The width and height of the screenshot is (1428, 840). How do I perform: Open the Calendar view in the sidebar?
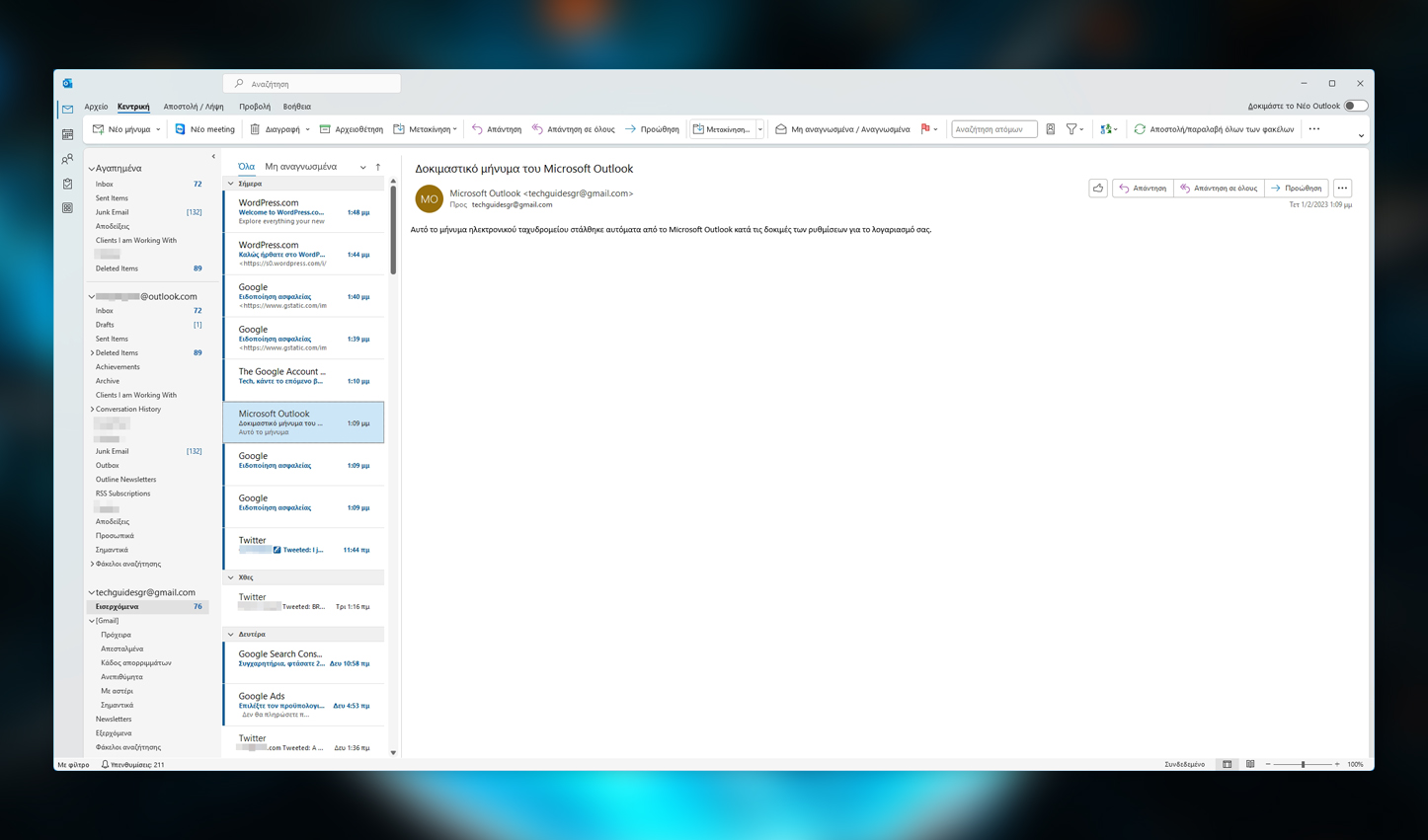pos(67,134)
